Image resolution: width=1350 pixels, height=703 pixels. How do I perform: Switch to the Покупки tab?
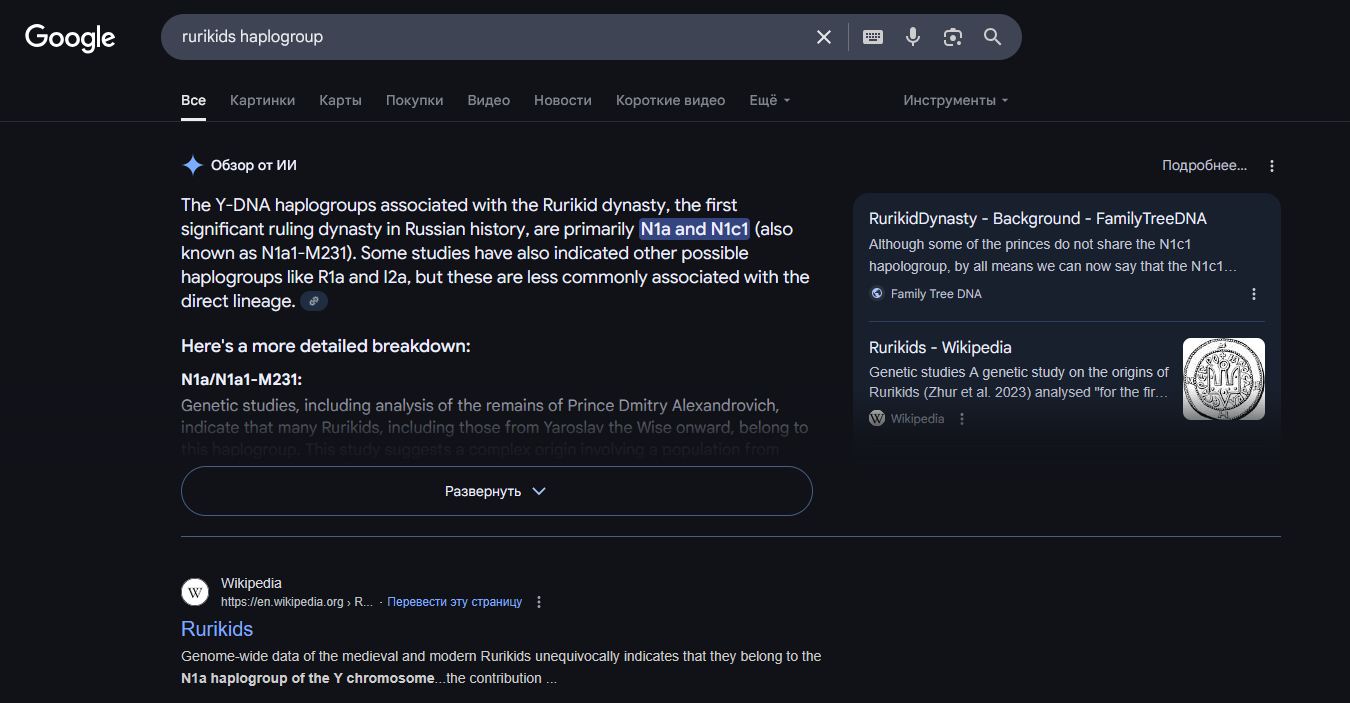[x=414, y=100]
